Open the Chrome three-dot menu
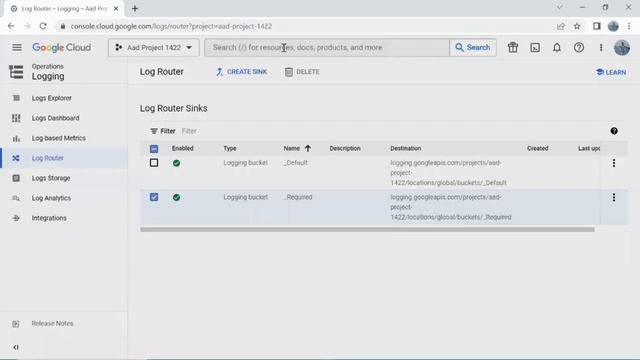 [x=629, y=26]
